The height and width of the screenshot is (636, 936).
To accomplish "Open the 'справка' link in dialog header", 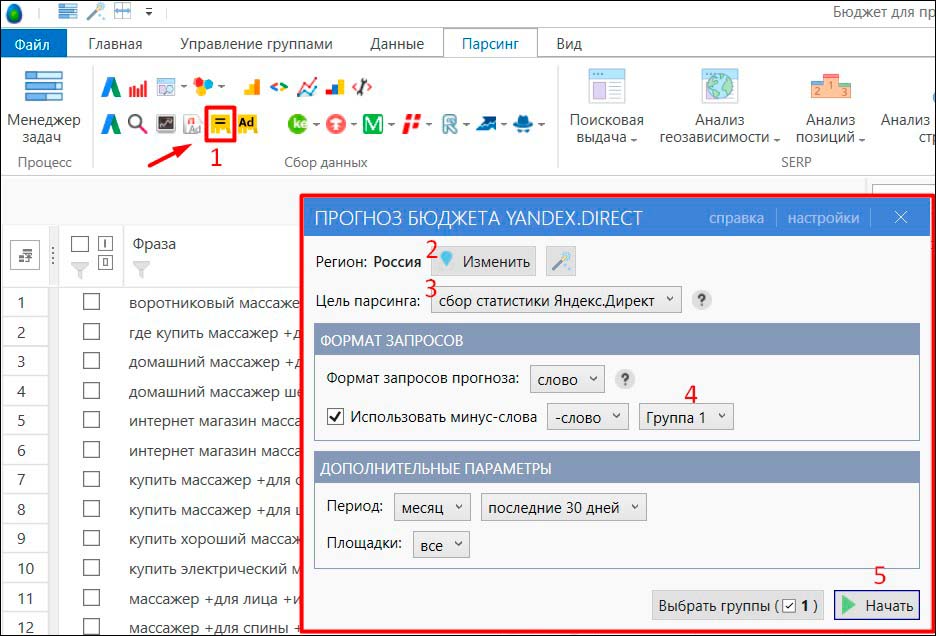I will tap(736, 218).
